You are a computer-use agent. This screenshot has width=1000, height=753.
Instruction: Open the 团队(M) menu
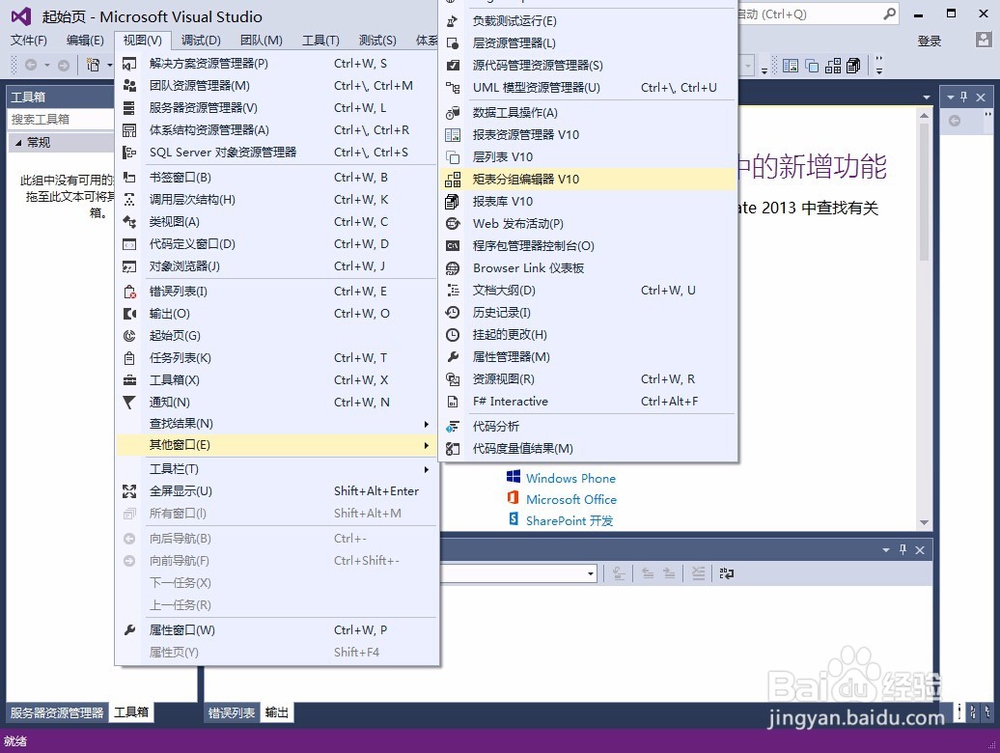261,41
